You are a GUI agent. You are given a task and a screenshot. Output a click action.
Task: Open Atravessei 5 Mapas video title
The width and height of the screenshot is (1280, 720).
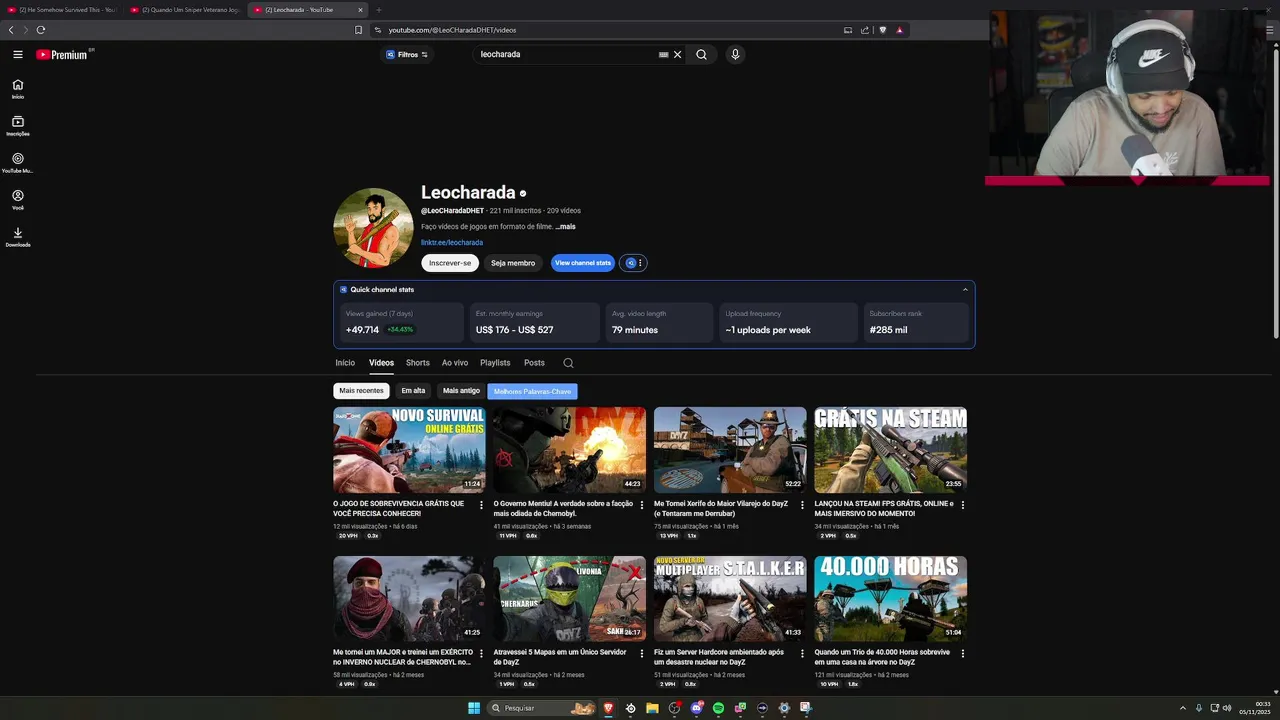click(560, 657)
